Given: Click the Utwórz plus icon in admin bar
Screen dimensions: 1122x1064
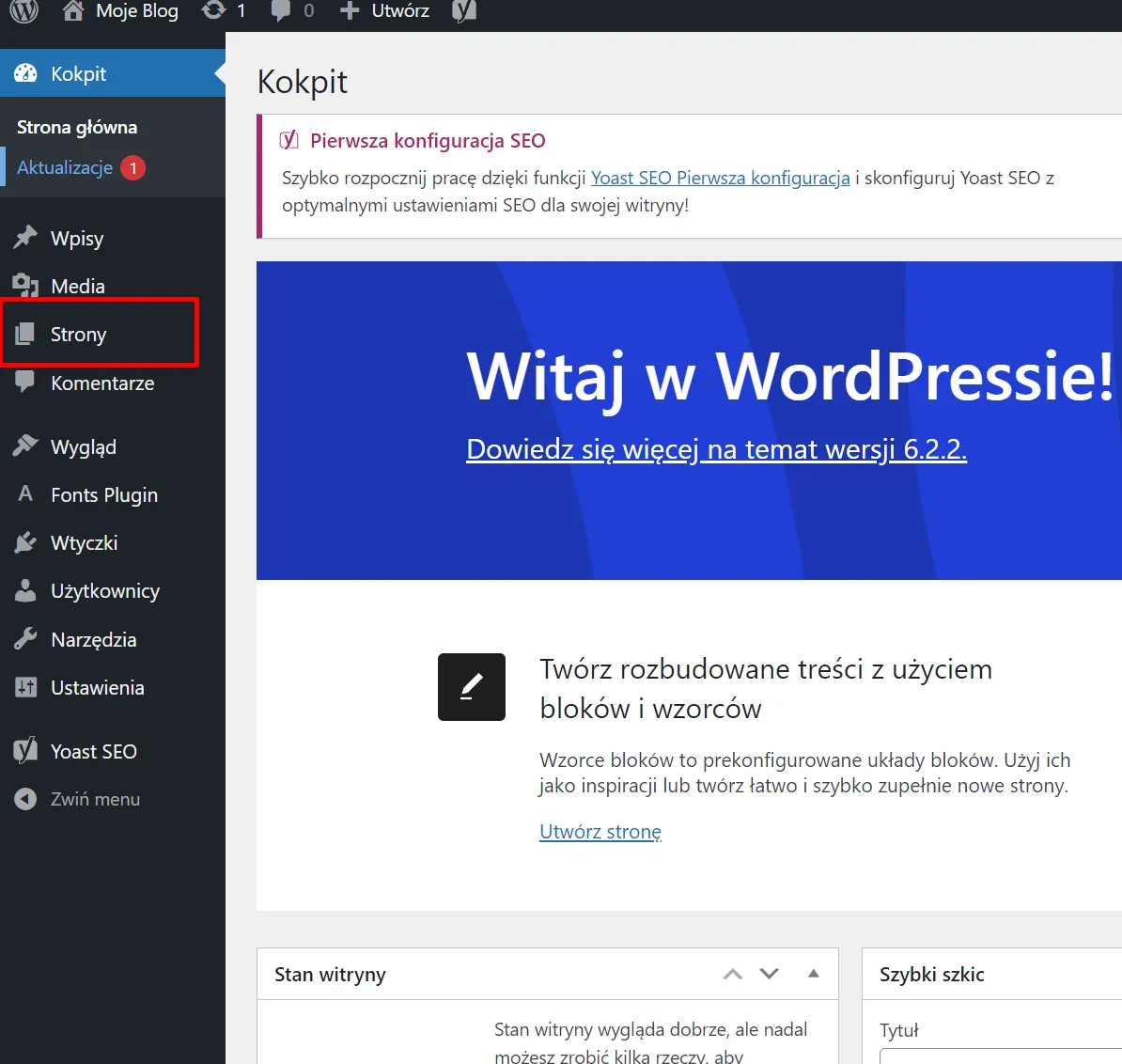Looking at the screenshot, I should 349,12.
